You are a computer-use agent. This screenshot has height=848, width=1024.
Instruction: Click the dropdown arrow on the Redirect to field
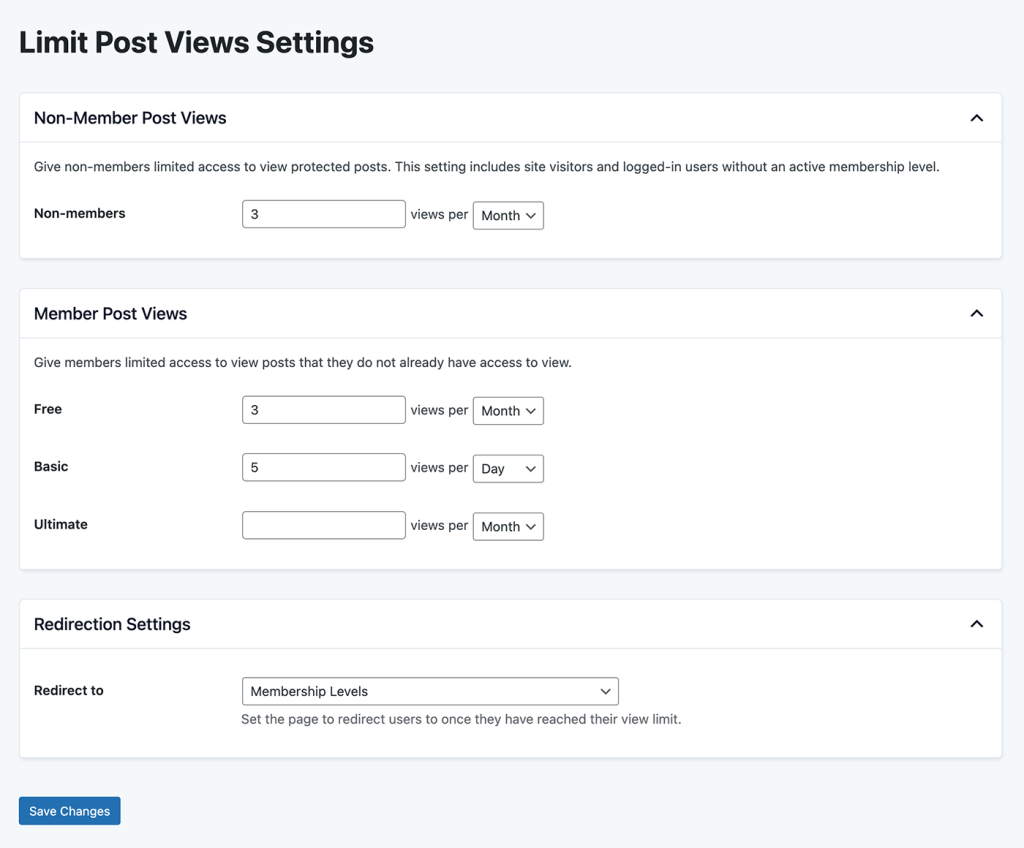point(605,691)
